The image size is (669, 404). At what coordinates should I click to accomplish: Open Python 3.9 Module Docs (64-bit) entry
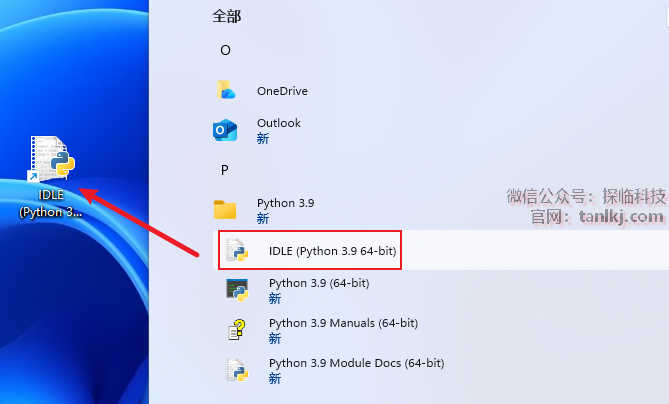click(x=357, y=363)
